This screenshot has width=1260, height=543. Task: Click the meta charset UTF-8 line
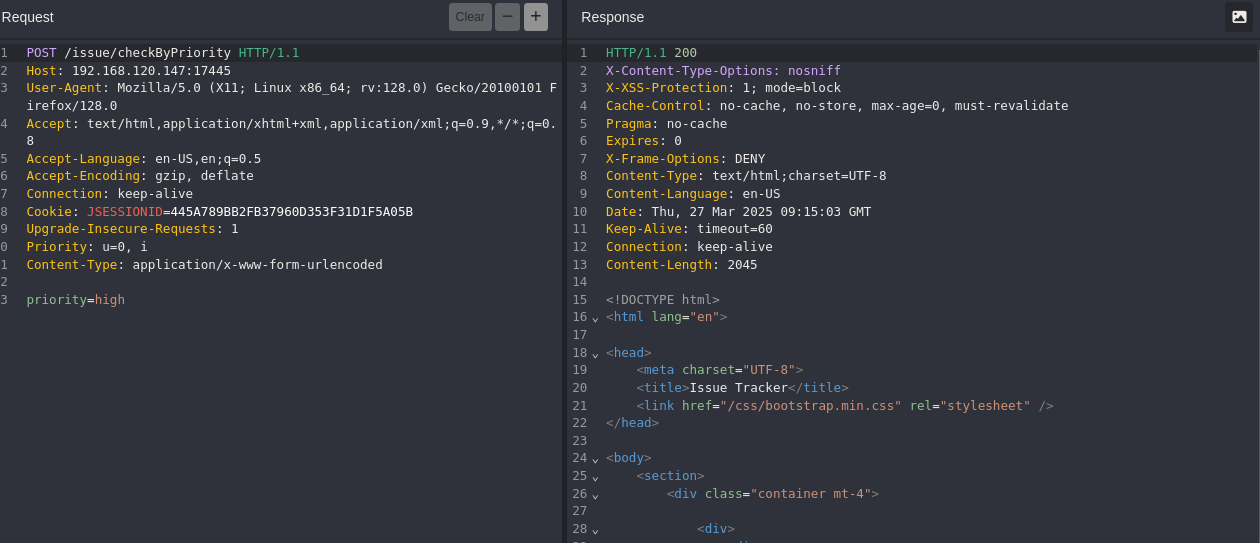tap(720, 370)
